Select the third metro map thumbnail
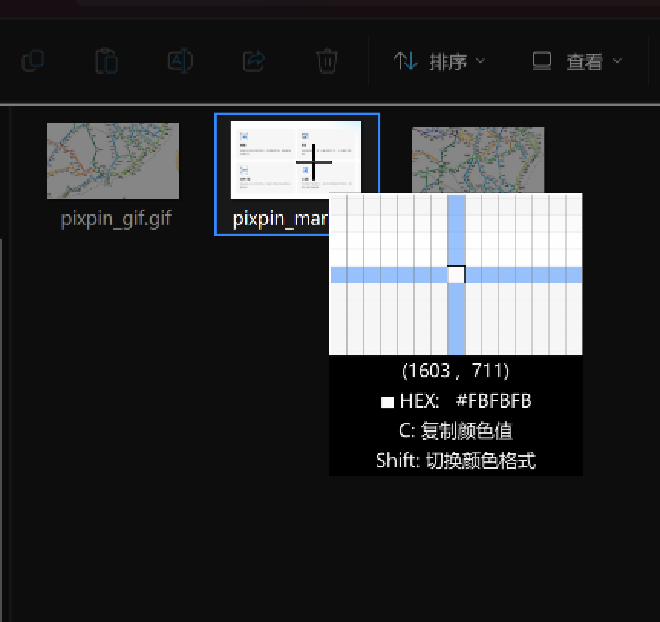This screenshot has width=660, height=622. pos(478,160)
